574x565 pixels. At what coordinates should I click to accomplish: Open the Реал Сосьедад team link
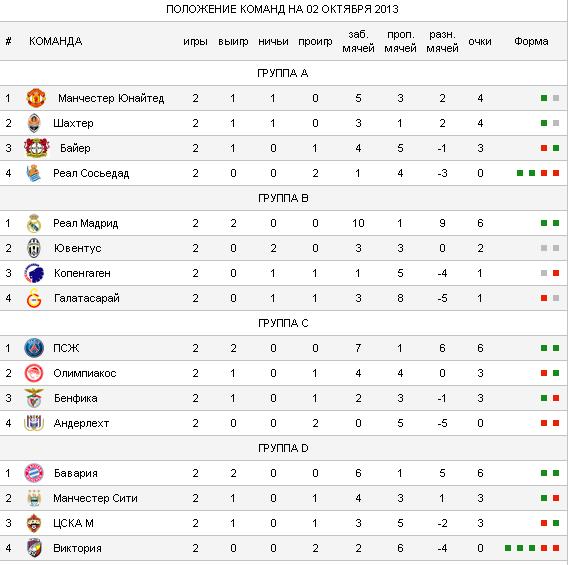(91, 173)
